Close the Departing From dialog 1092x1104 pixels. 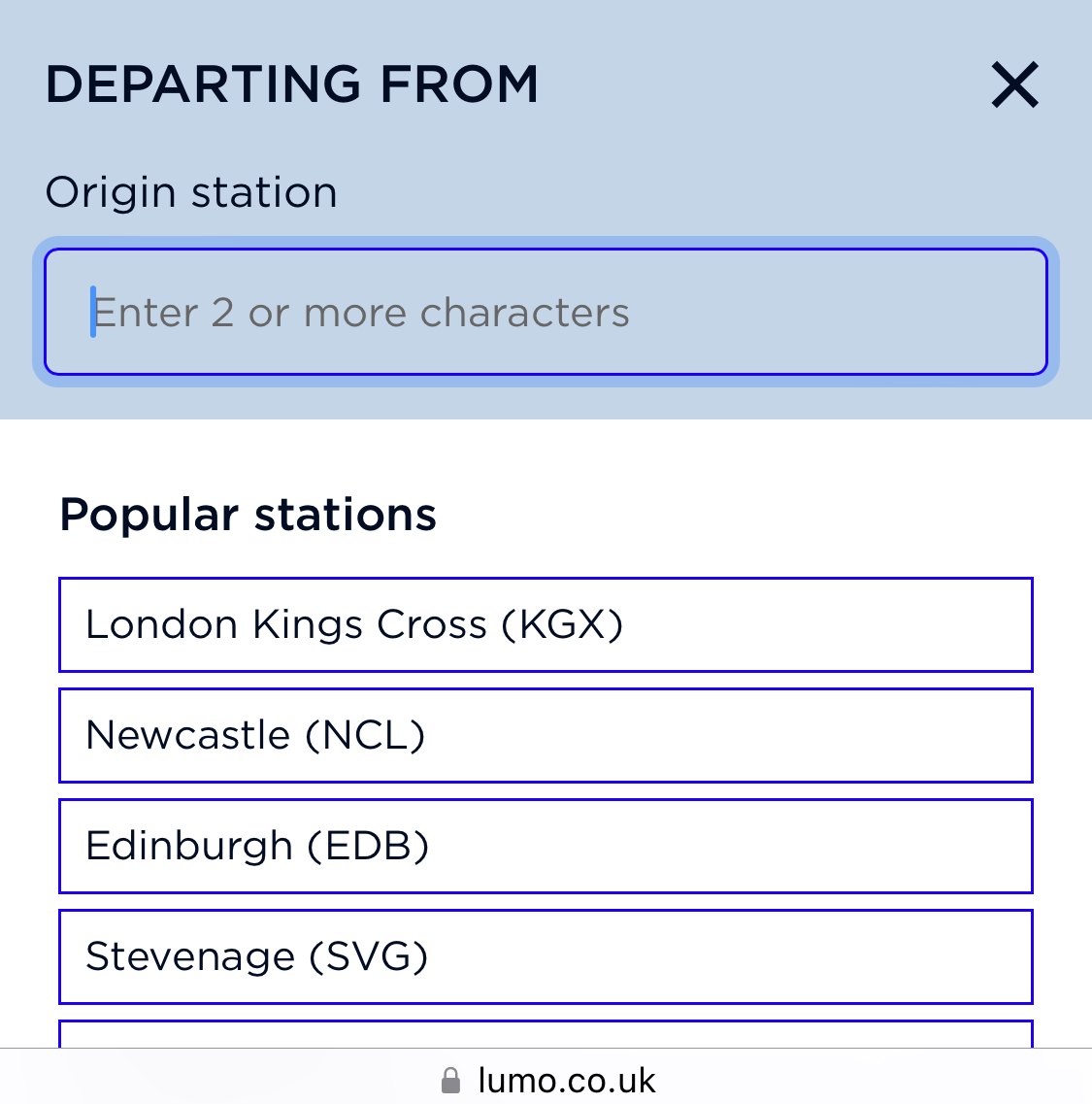(x=1014, y=84)
